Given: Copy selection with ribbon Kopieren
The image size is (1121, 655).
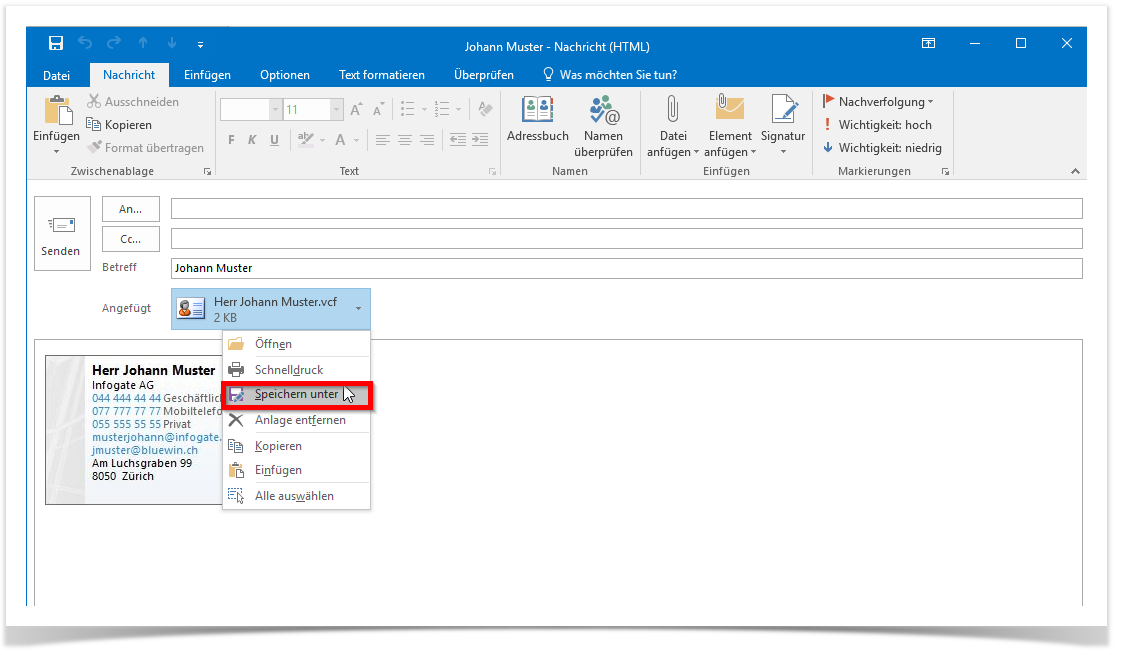Looking at the screenshot, I should click(x=119, y=124).
